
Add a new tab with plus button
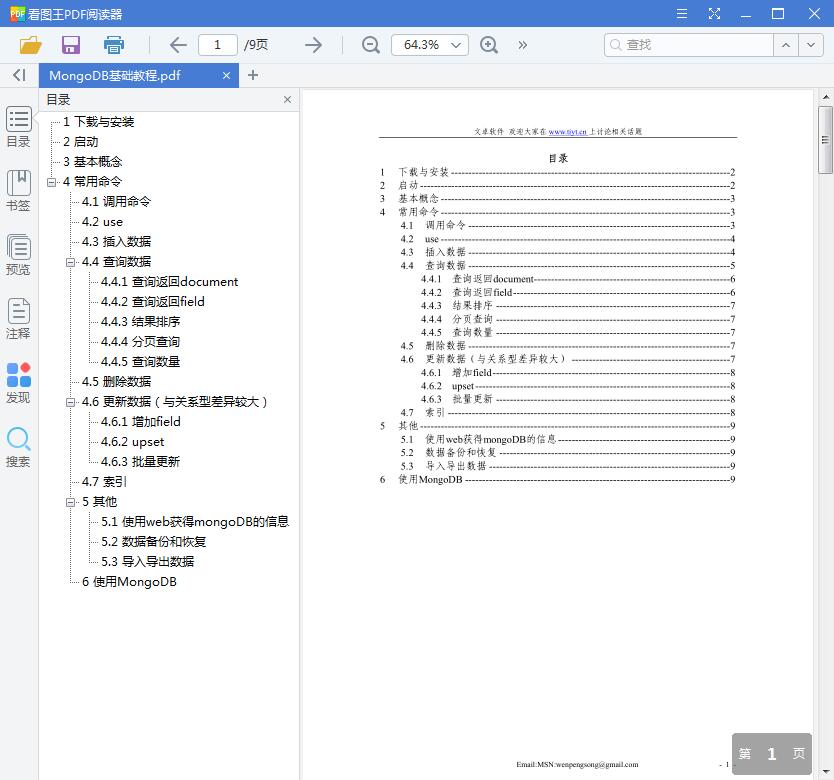pos(253,75)
